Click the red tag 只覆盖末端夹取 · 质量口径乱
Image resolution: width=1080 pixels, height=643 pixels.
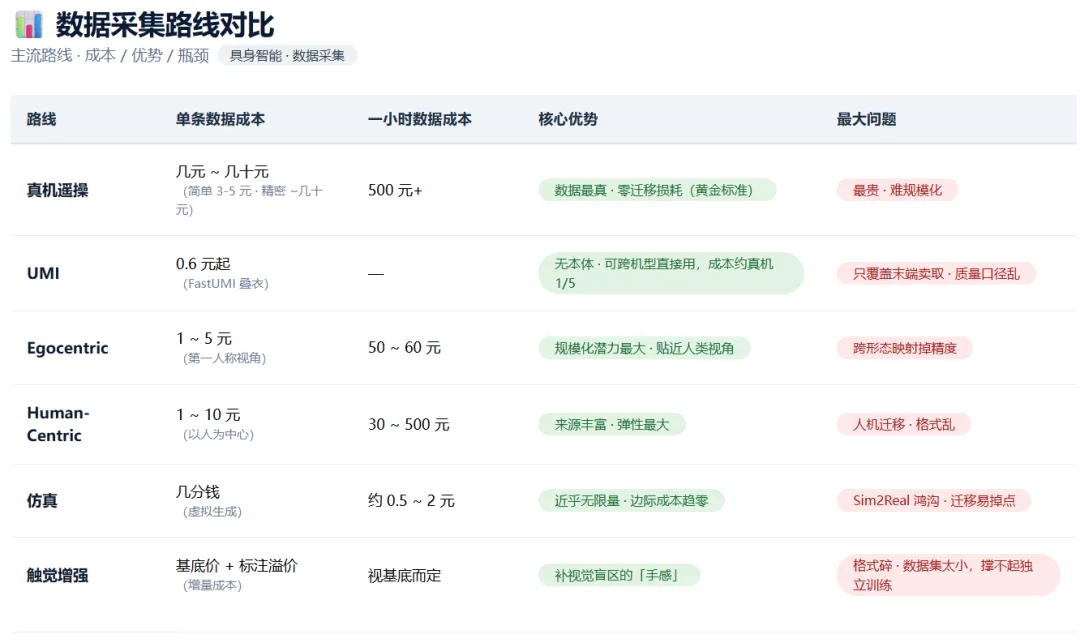coord(936,273)
